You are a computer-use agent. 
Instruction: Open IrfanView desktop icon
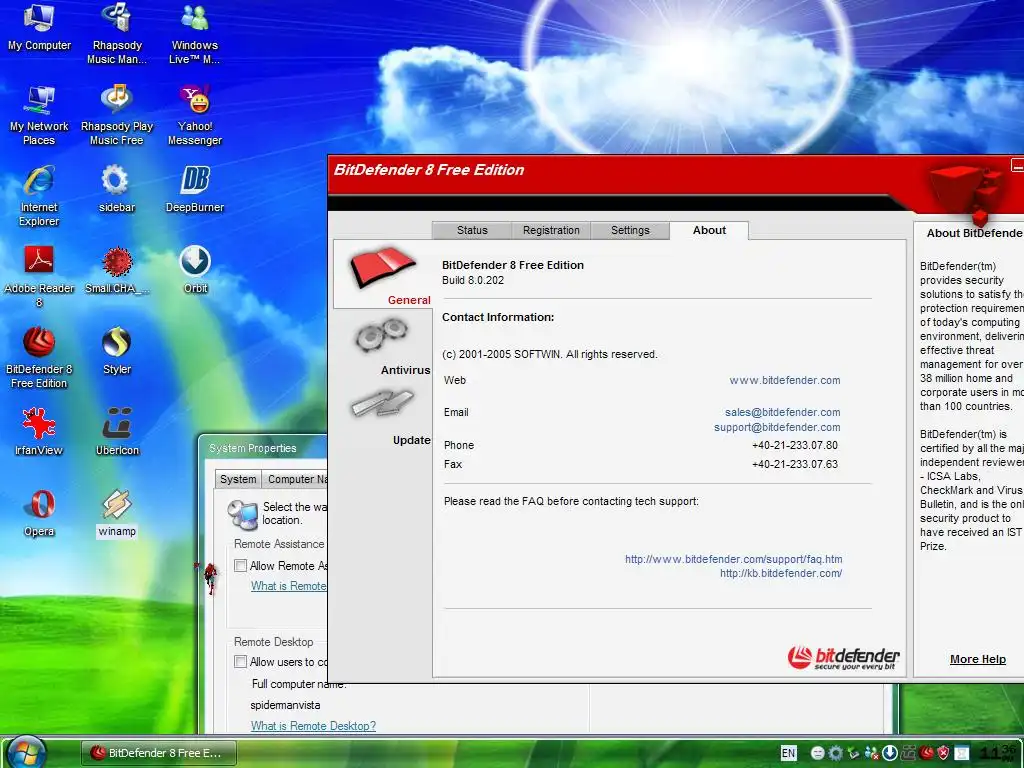(x=39, y=432)
